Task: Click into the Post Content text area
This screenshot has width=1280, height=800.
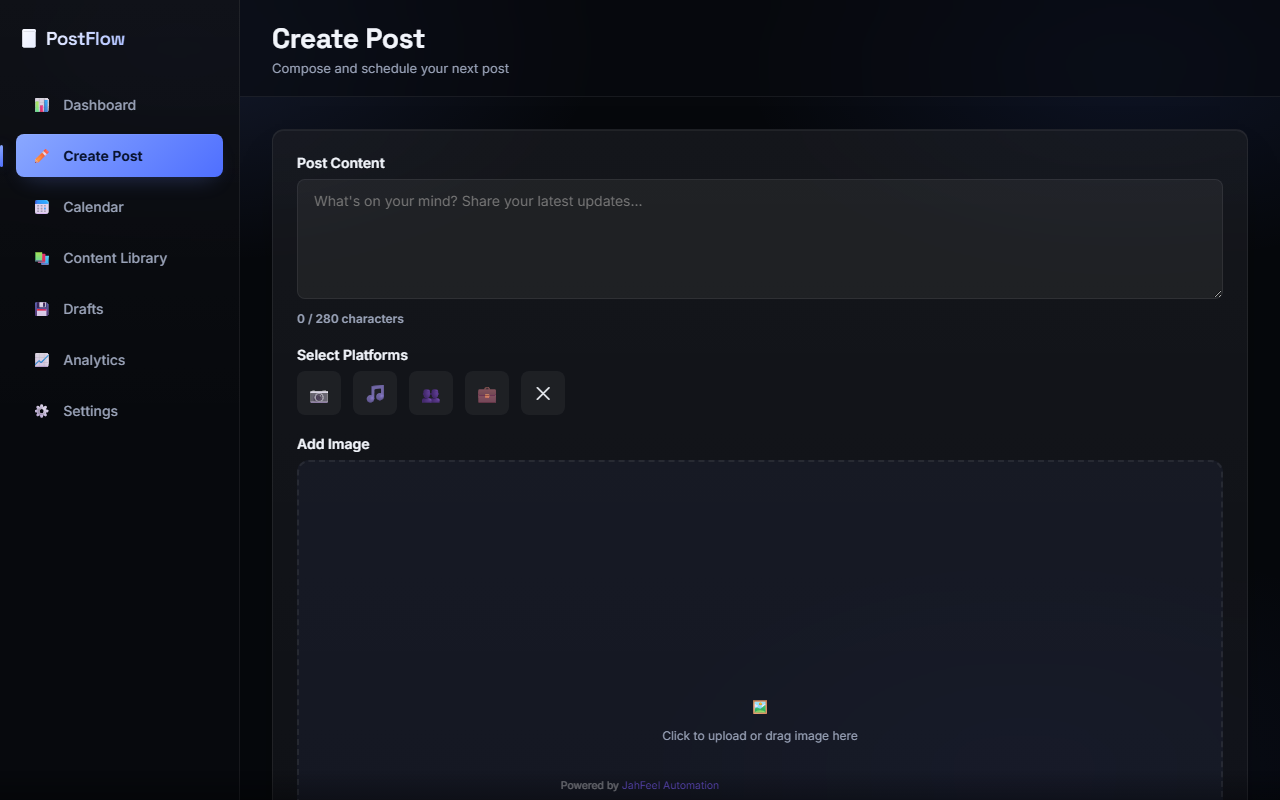Action: click(x=760, y=239)
